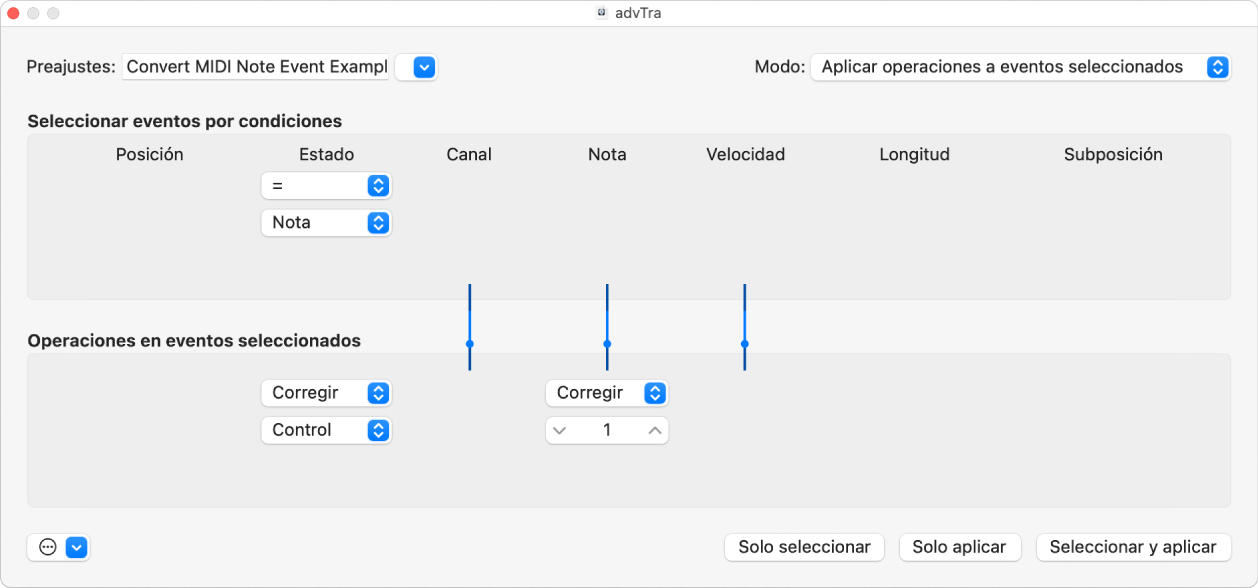This screenshot has height=588, width=1258.
Task: Open the Corregir dropdown under the Nota column
Action: (x=606, y=393)
